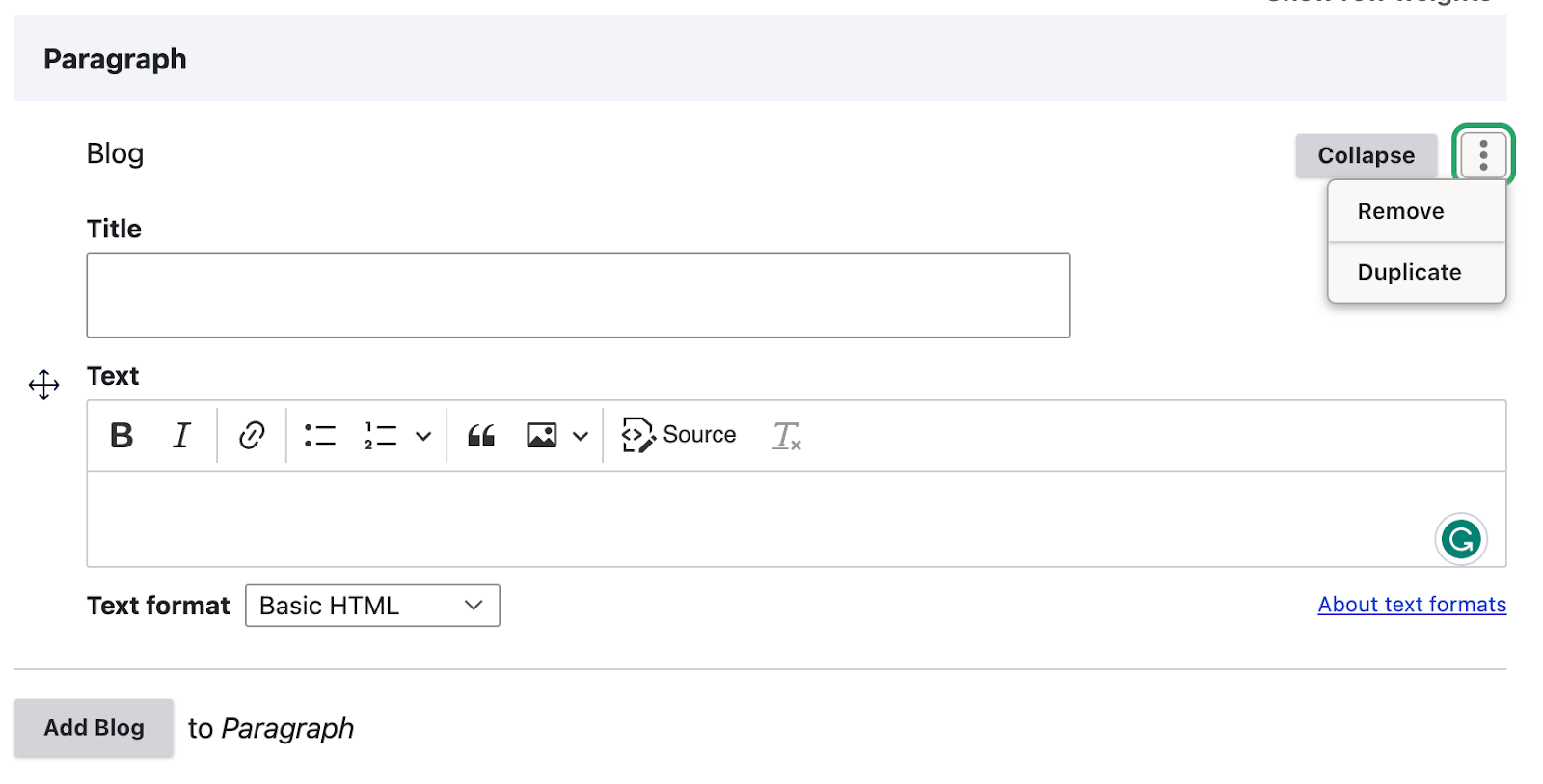Toggle bold formatting in text editor
The height and width of the screenshot is (784, 1543).
click(122, 436)
